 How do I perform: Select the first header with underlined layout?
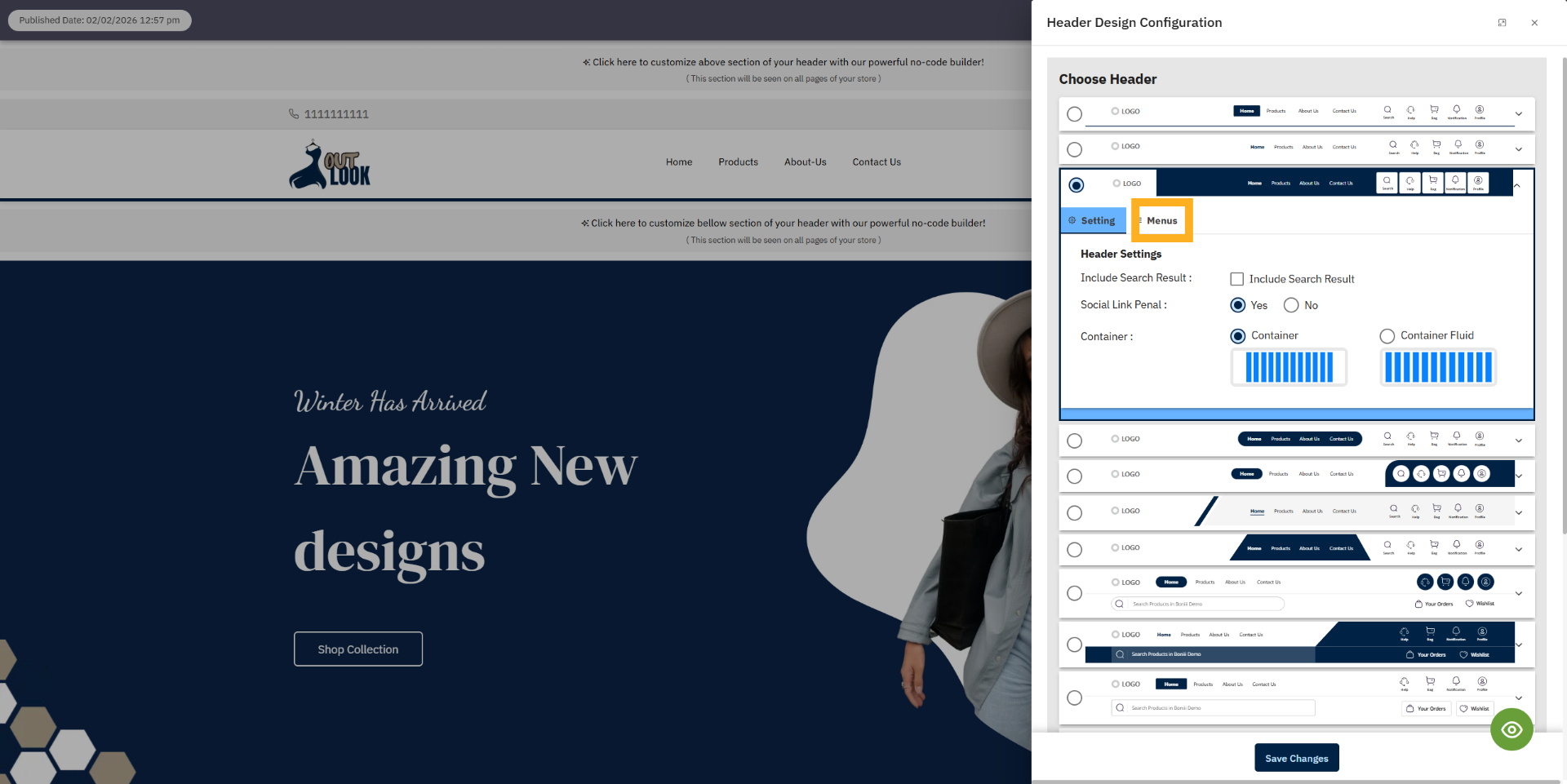pyautogui.click(x=1075, y=114)
